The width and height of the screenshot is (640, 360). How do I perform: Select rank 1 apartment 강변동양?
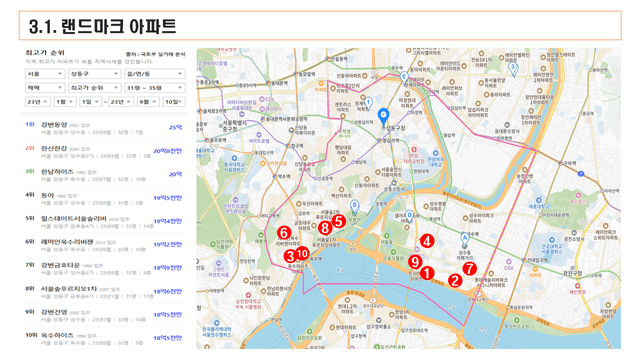(104, 128)
